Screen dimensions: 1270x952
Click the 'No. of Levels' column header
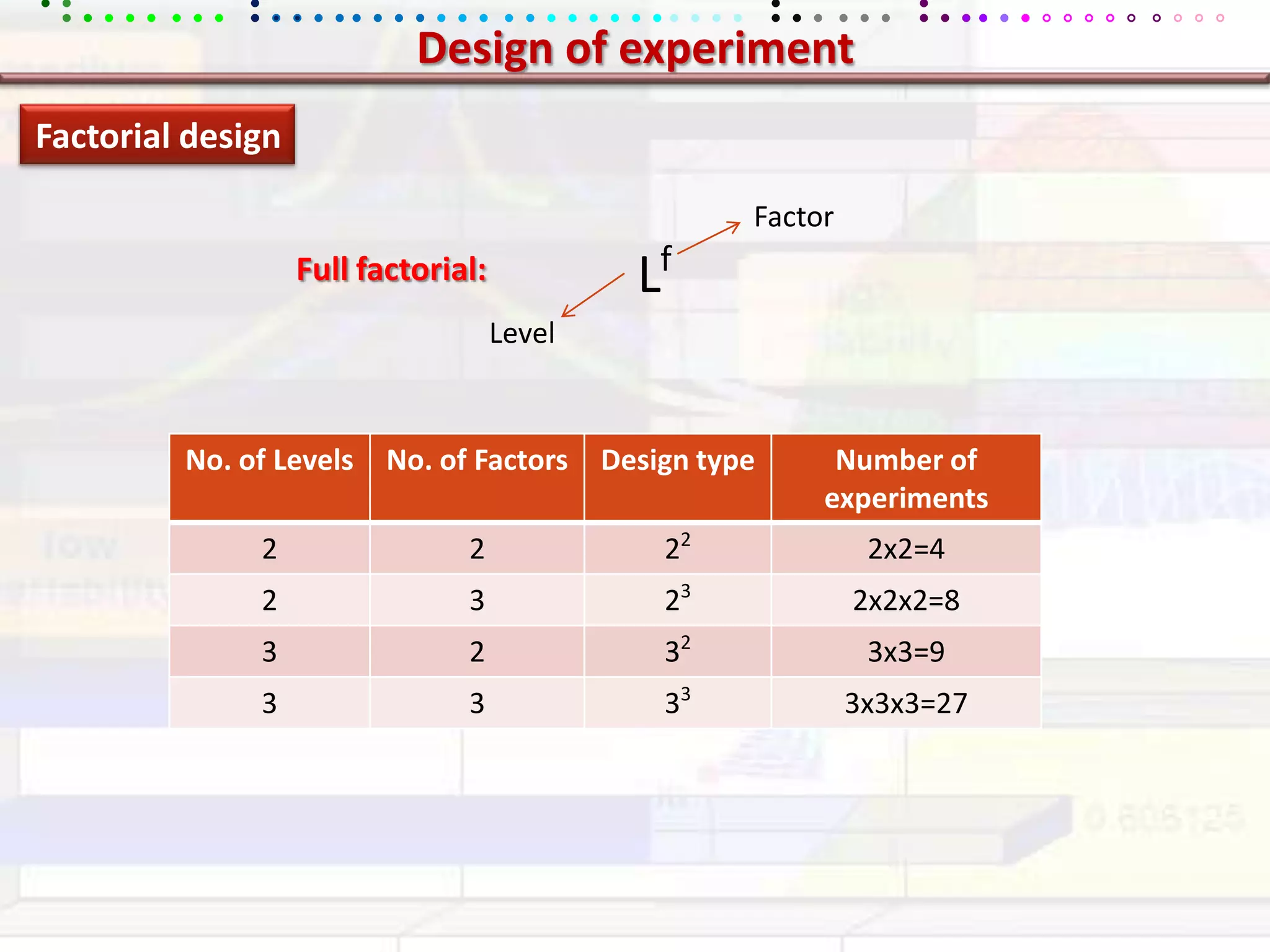(x=270, y=477)
